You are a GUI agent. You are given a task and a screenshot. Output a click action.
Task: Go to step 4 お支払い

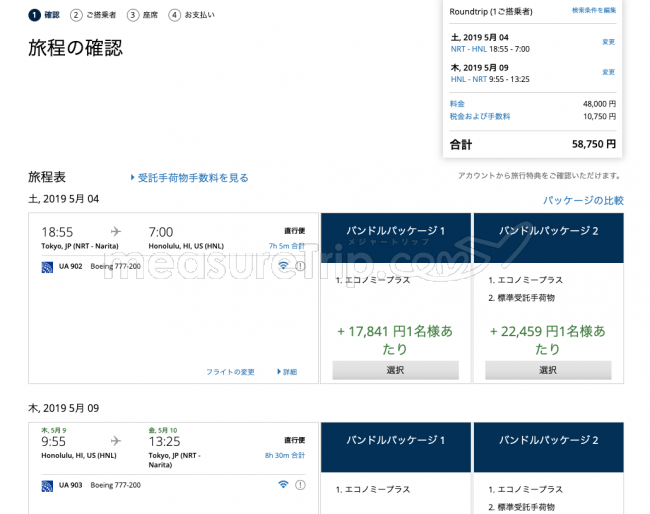192,15
